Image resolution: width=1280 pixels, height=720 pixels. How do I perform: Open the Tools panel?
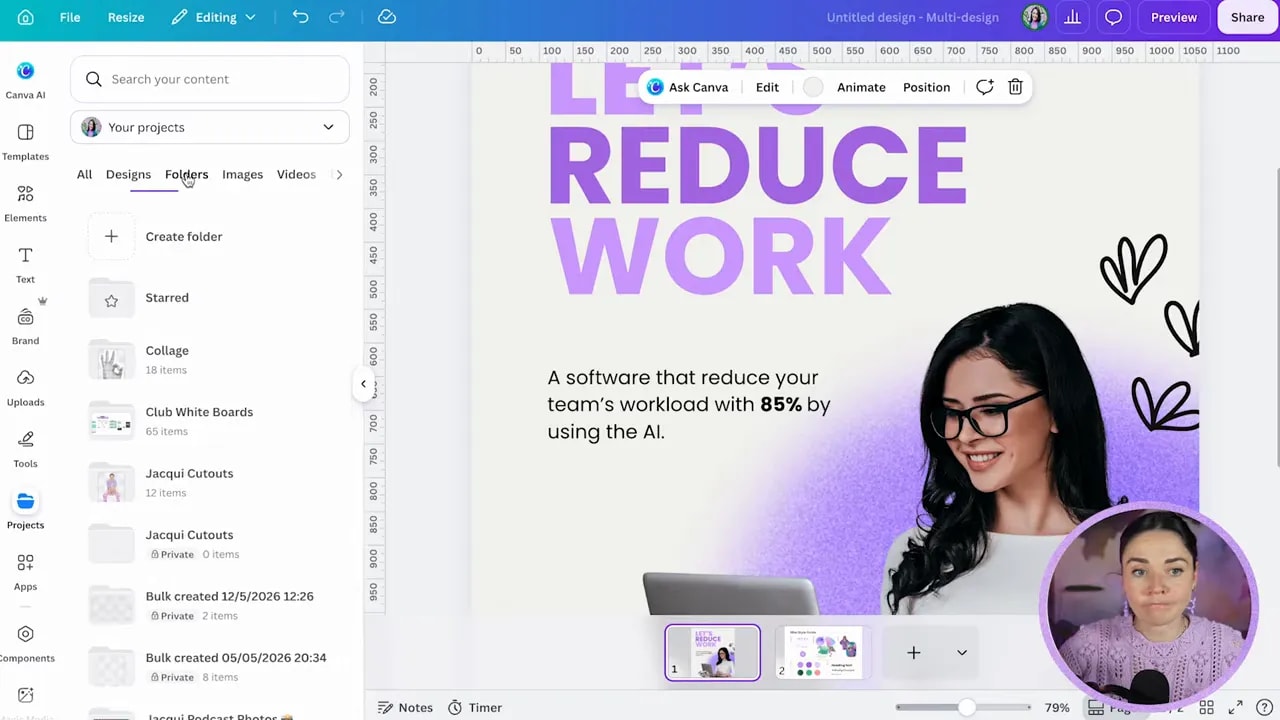click(x=25, y=449)
